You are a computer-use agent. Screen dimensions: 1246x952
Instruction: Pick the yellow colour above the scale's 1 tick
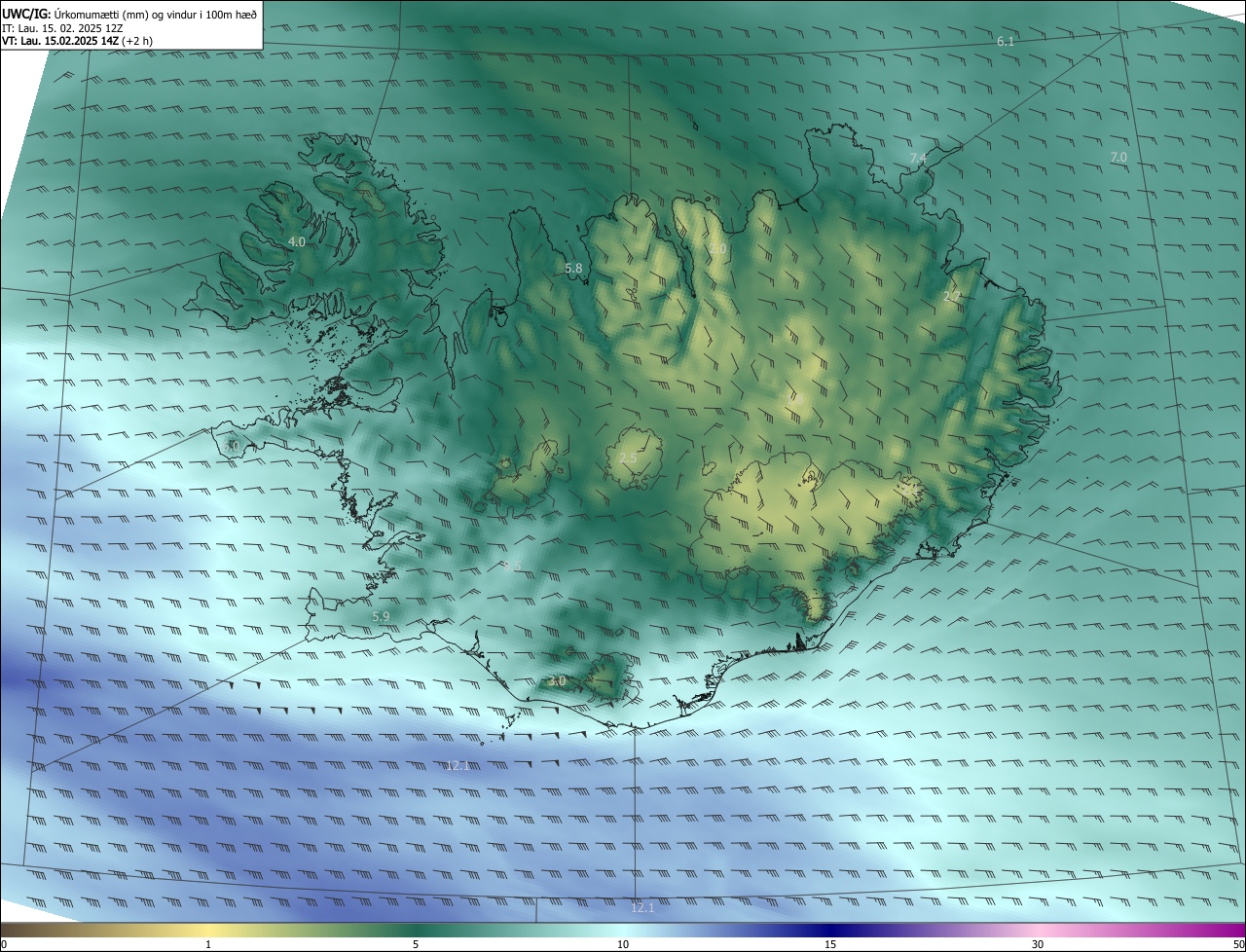[x=208, y=931]
